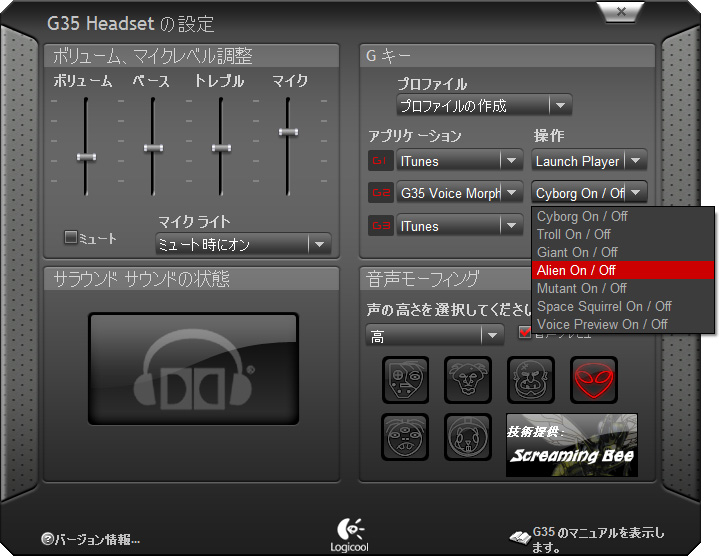Open the G3 iTunes application dropdown
The height and width of the screenshot is (556, 719).
pyautogui.click(x=459, y=226)
